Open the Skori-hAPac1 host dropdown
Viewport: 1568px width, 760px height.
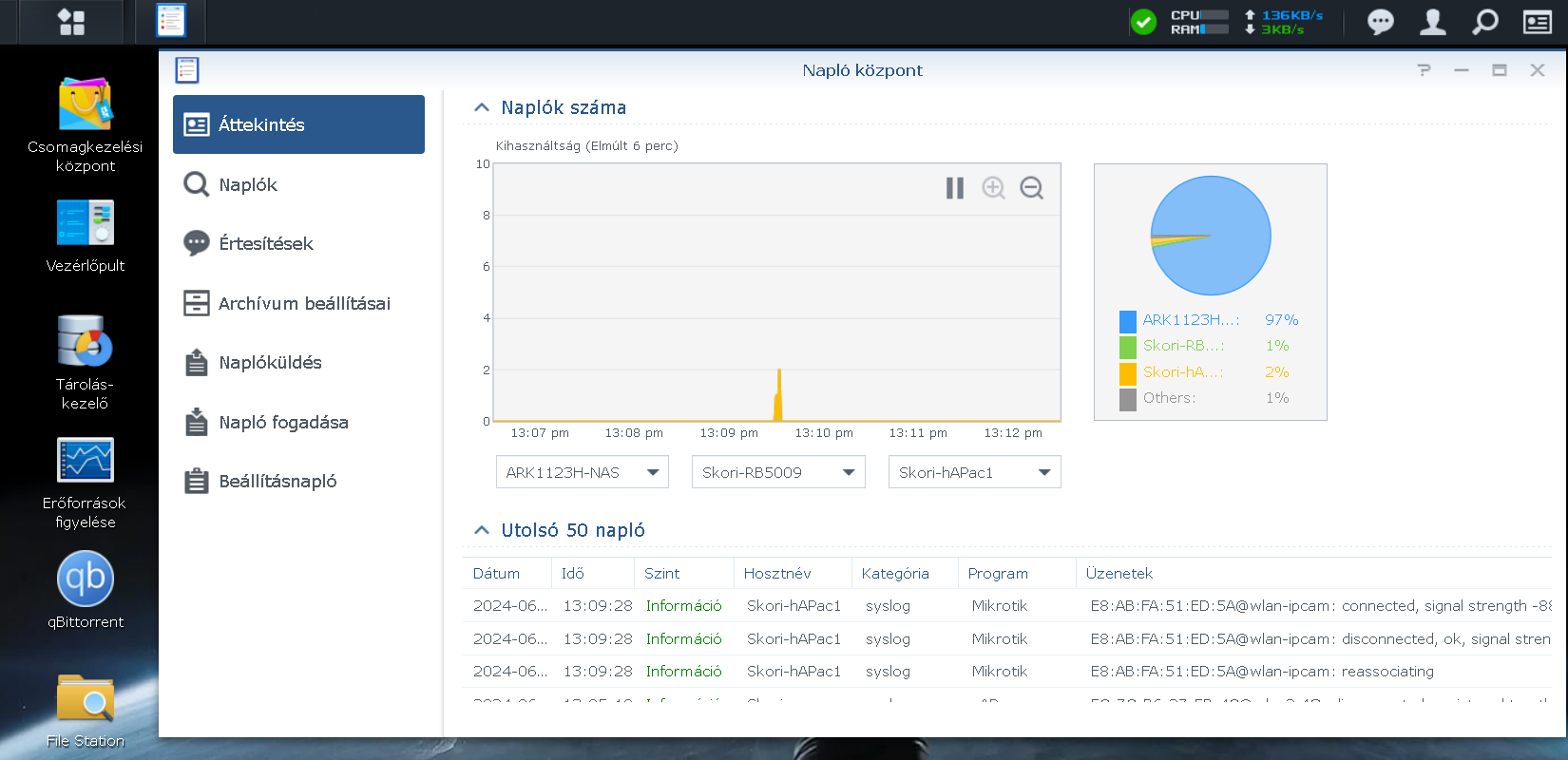tap(974, 472)
